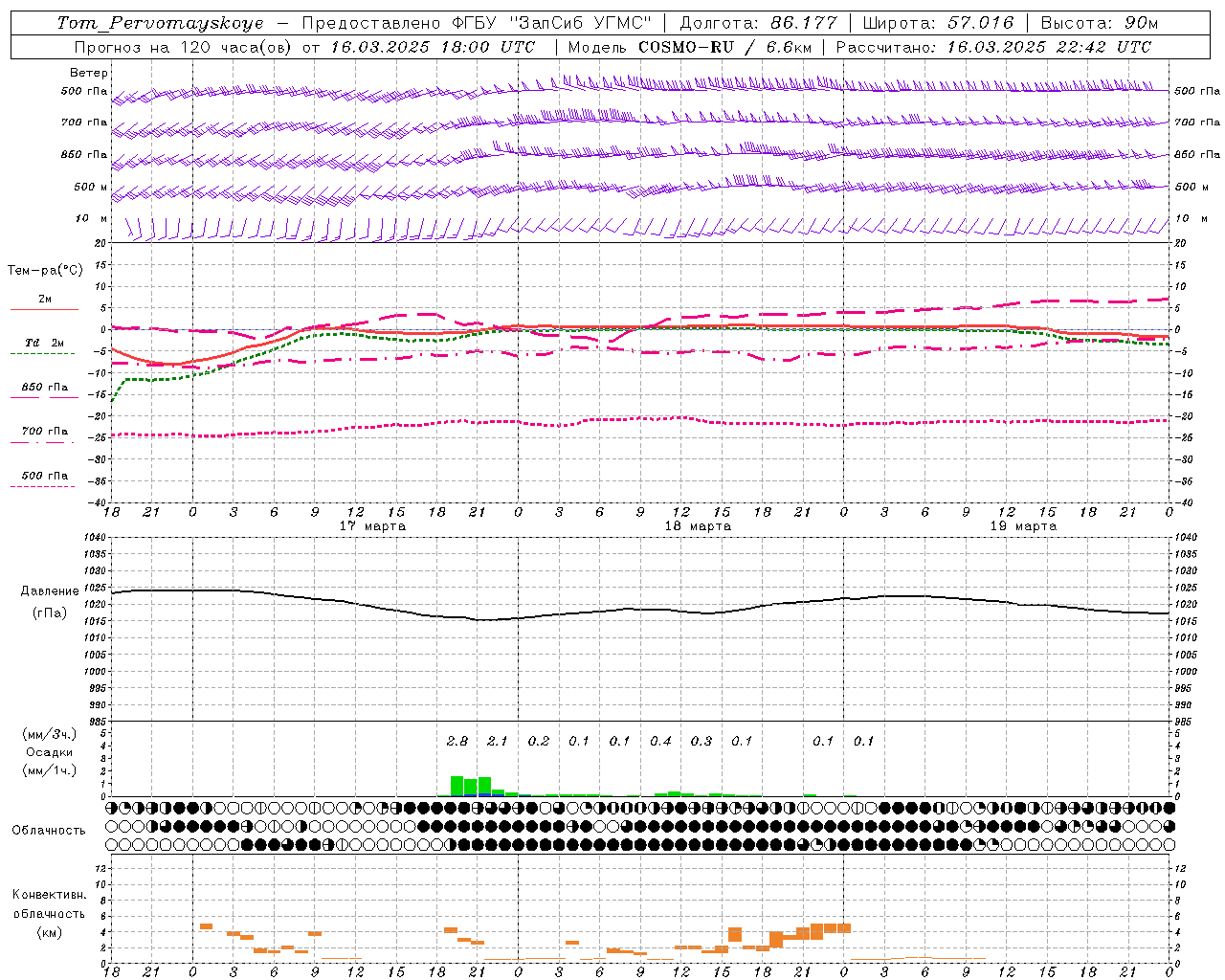
Task: Click the 19 марта date label
Action: [x=1024, y=526]
